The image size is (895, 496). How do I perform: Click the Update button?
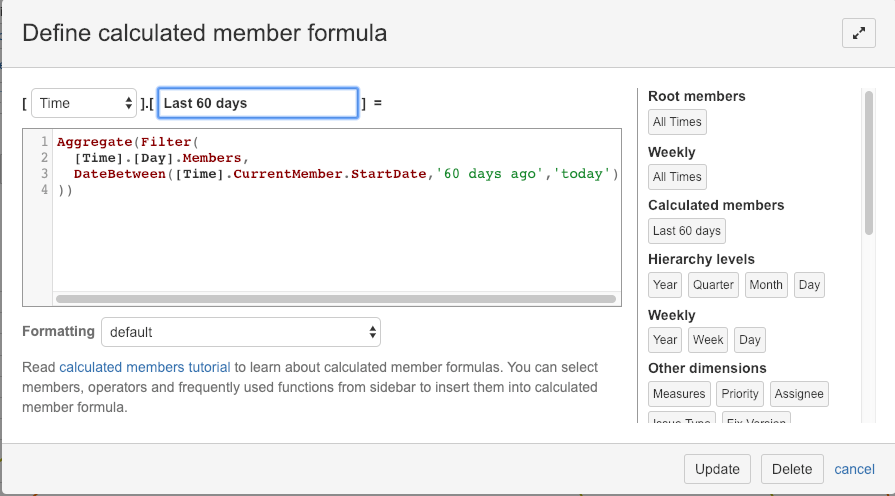tap(717, 469)
